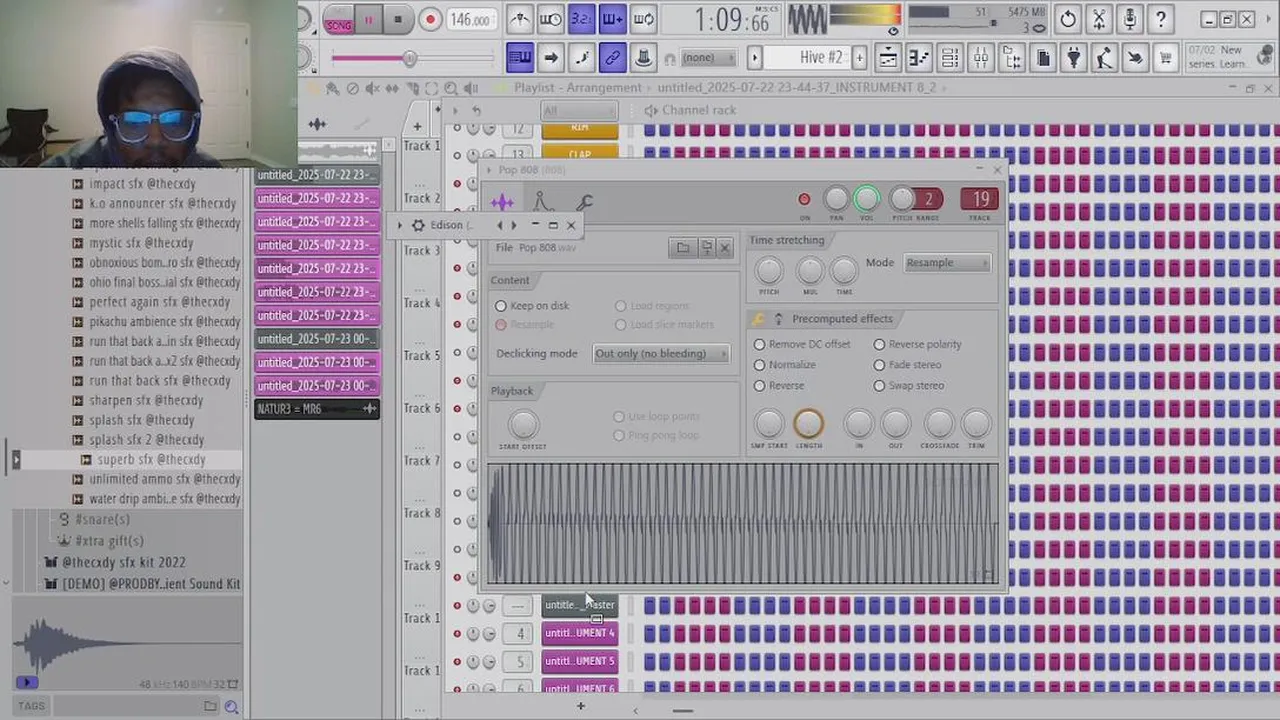Open content library shopping cart icon
Image resolution: width=1280 pixels, height=720 pixels.
click(x=1166, y=58)
